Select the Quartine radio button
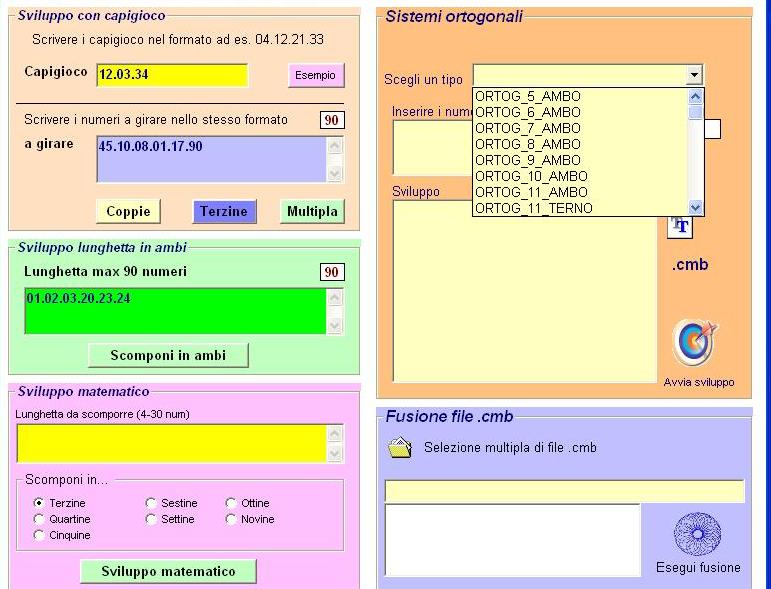Image resolution: width=771 pixels, height=589 pixels. 39,519
